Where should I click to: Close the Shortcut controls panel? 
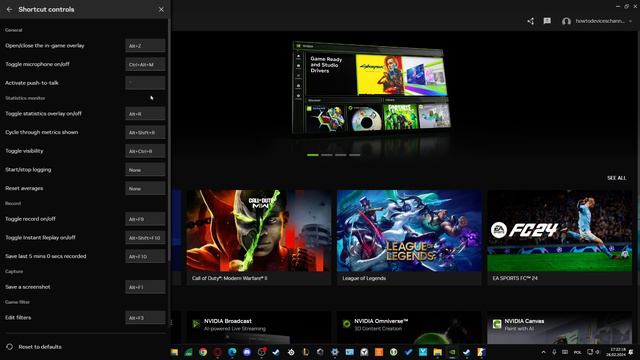pyautogui.click(x=161, y=9)
